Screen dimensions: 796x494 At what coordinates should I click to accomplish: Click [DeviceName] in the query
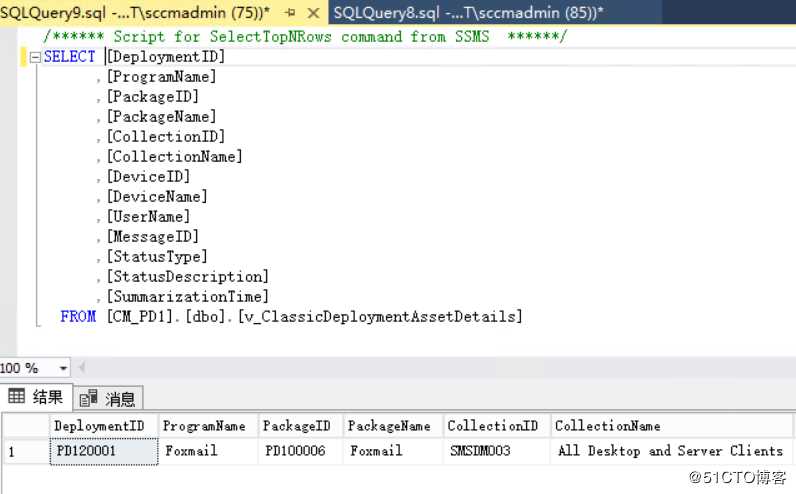pos(157,196)
